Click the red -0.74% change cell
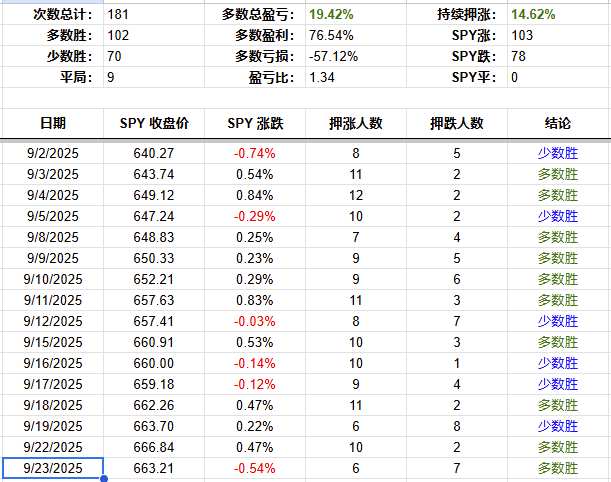This screenshot has height=482, width=611. pyautogui.click(x=255, y=153)
